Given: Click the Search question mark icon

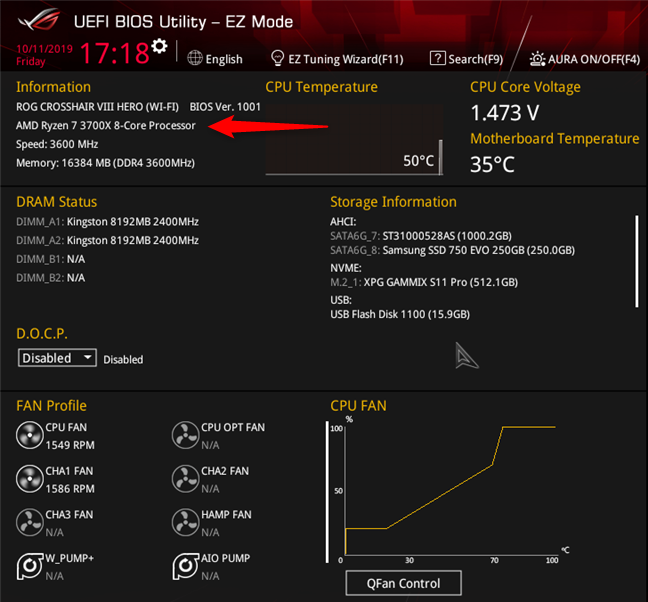Looking at the screenshot, I should tap(437, 58).
